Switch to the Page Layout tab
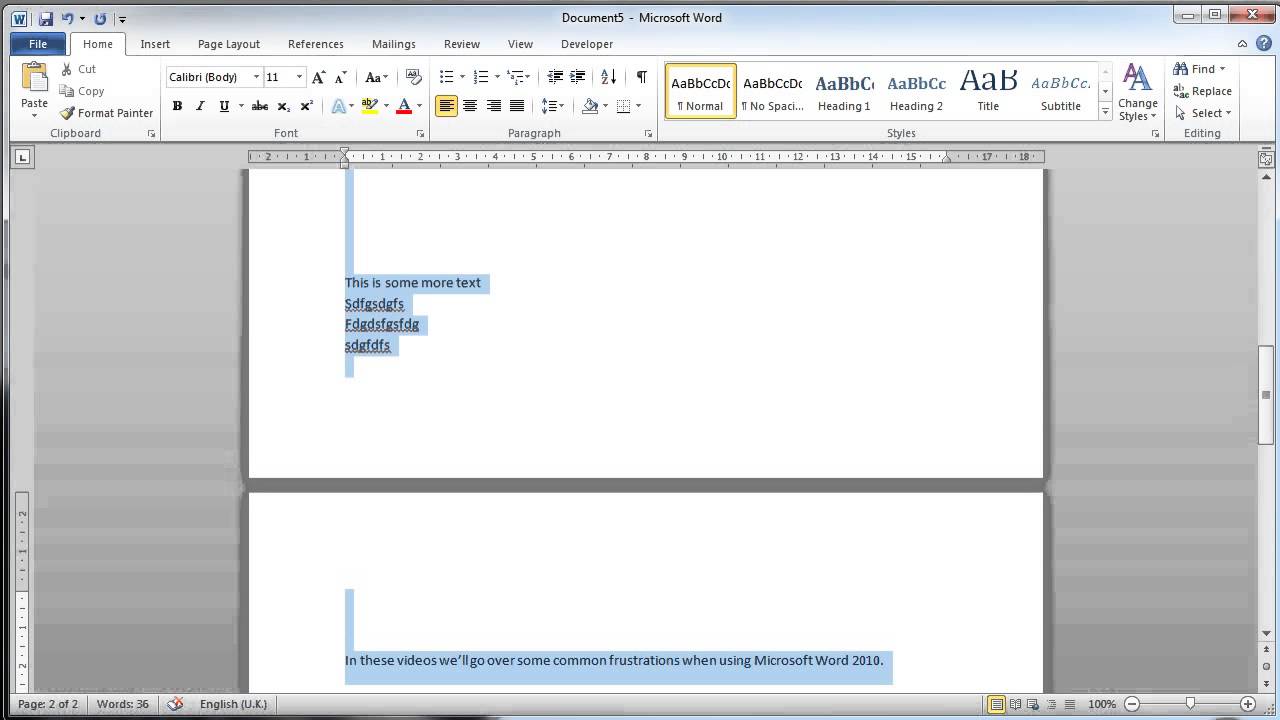Viewport: 1280px width, 720px height. 229,44
